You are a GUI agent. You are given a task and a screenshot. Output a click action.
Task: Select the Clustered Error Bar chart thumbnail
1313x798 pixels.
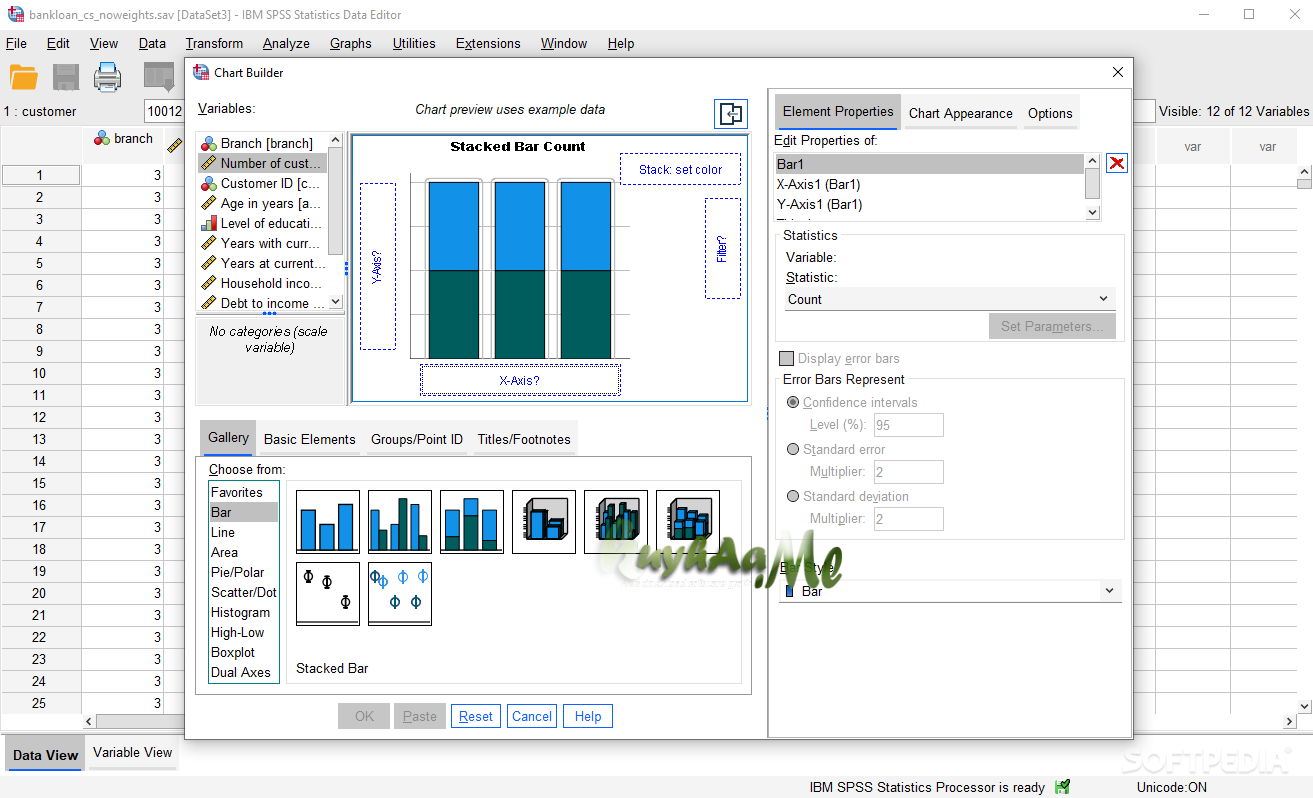(x=400, y=594)
